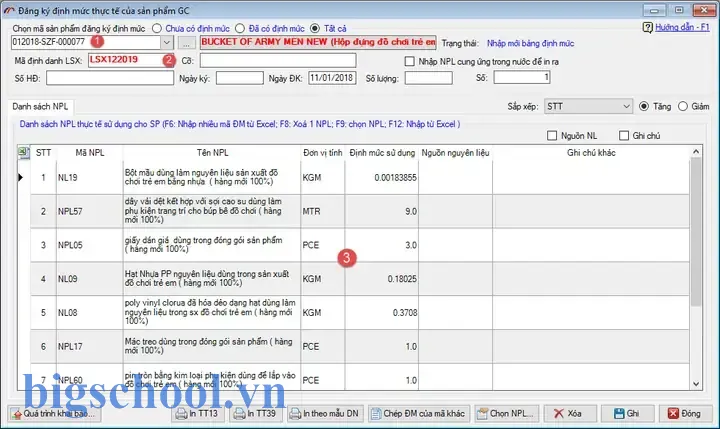This screenshot has height=429, width=720.
Task: Click the browse button with three dots
Action: [x=186, y=43]
